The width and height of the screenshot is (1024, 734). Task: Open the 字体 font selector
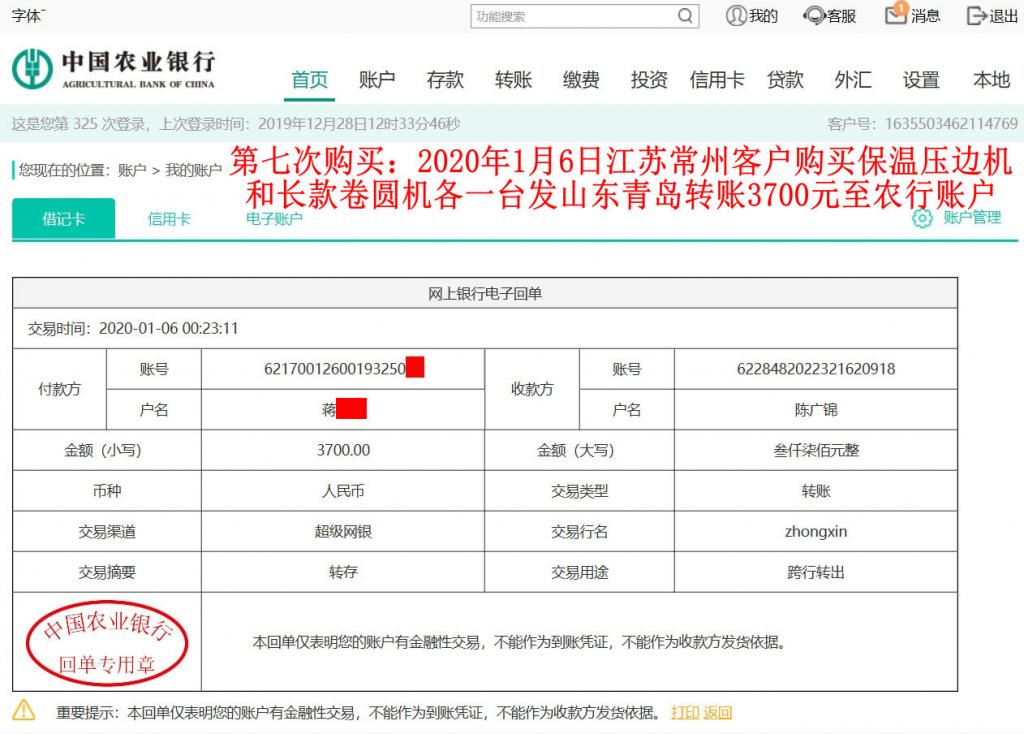pos(29,15)
